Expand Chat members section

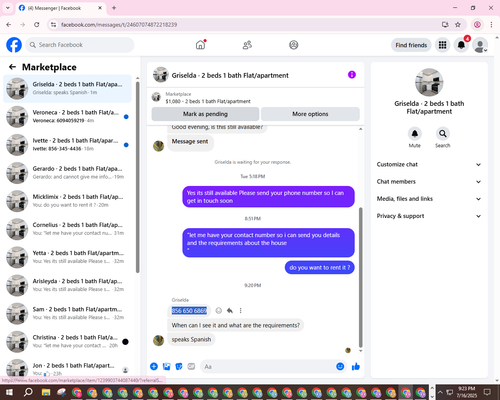pyautogui.click(x=429, y=182)
